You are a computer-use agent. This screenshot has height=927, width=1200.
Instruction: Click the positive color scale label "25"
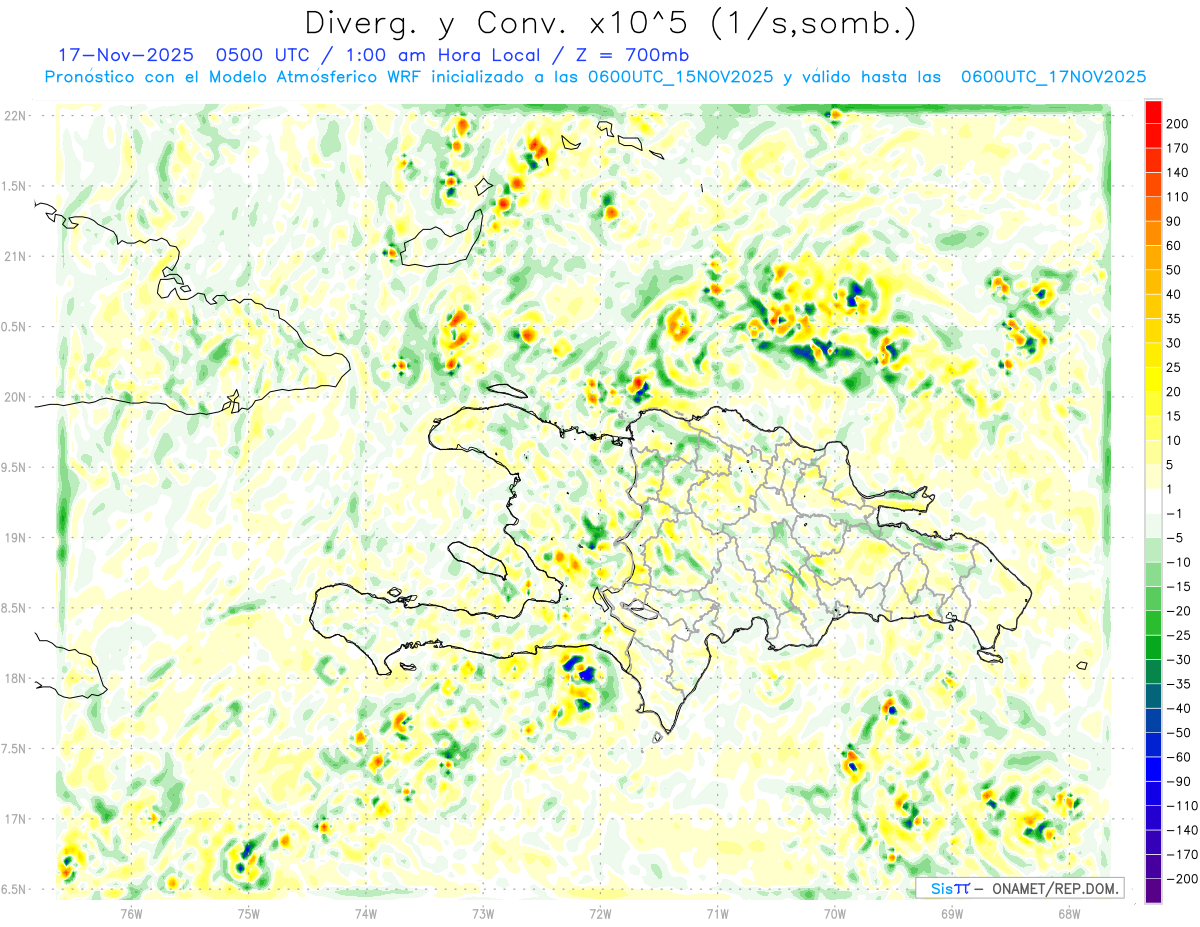[1175, 367]
